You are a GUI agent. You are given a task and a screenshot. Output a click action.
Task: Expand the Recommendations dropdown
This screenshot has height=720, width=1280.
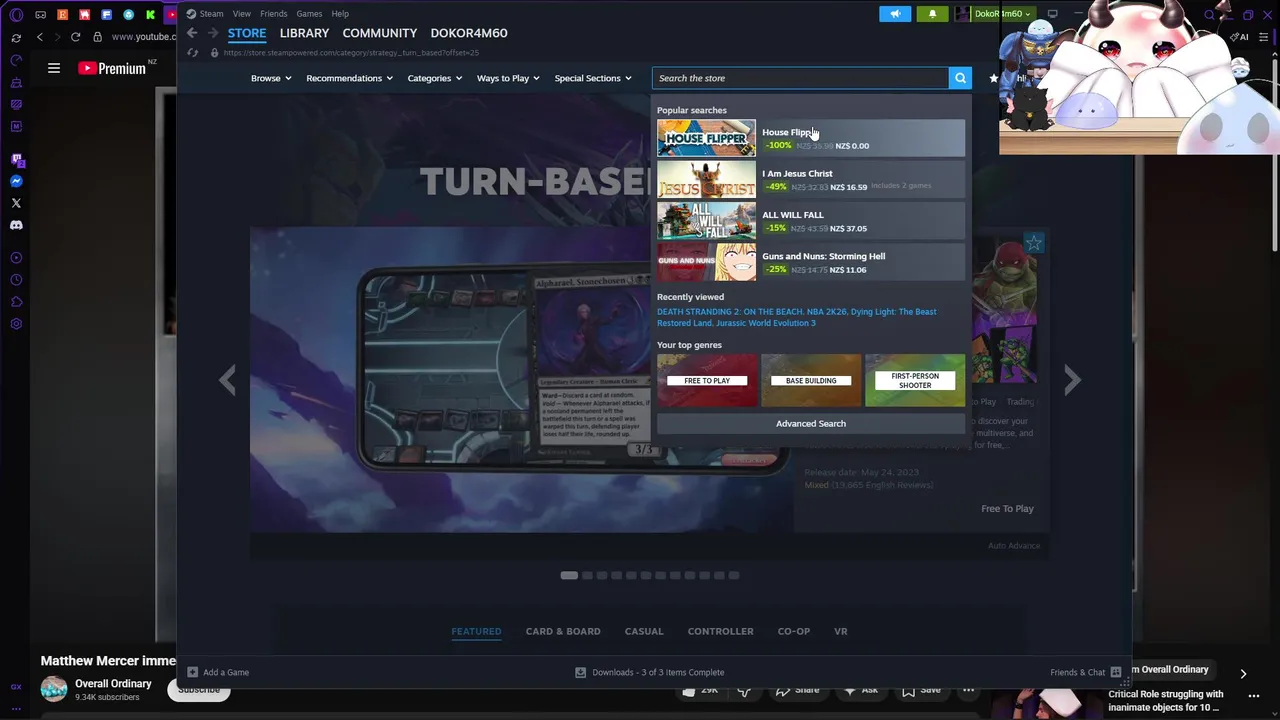click(349, 78)
